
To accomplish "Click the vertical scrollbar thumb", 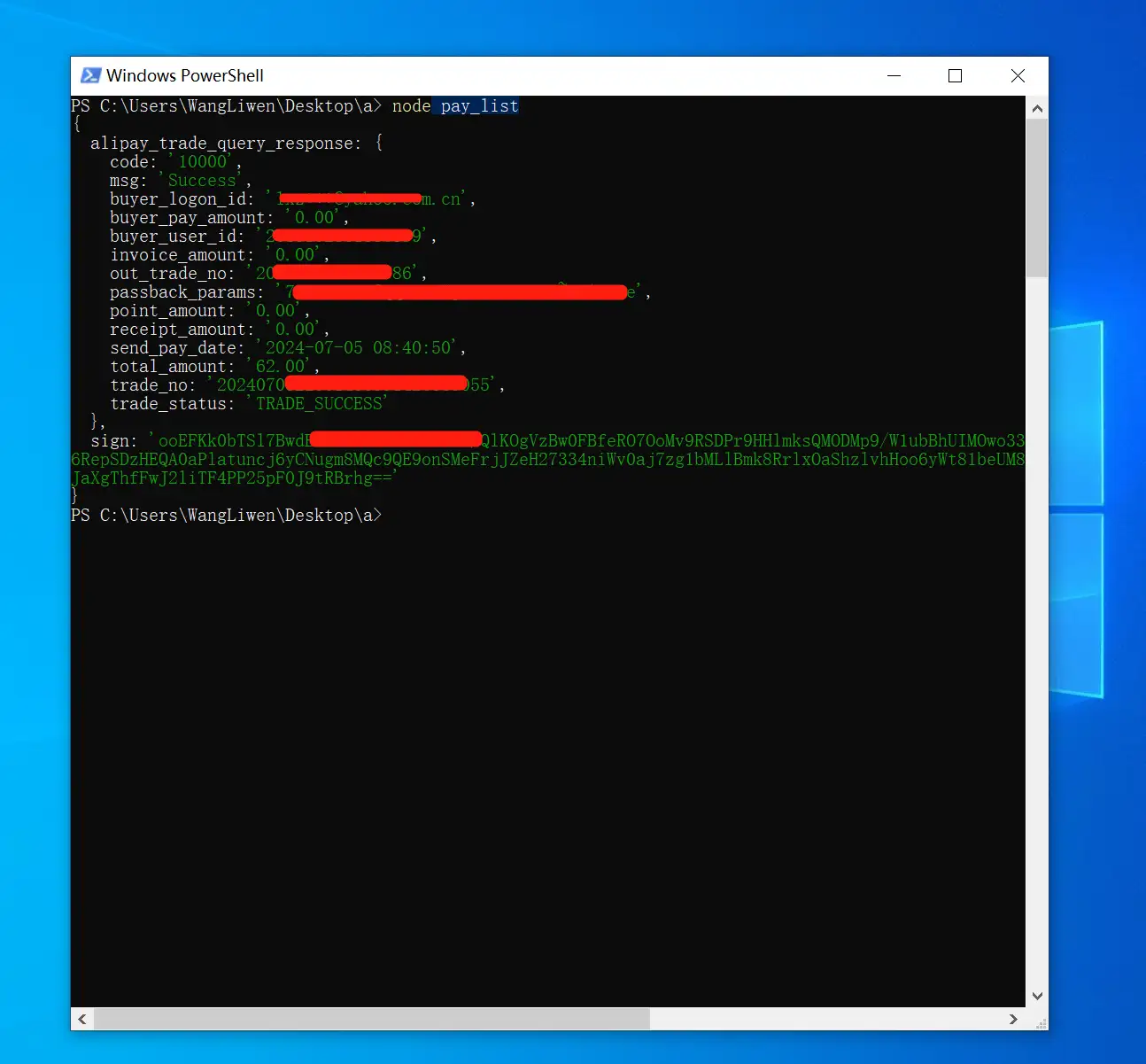I will coord(1037,198).
